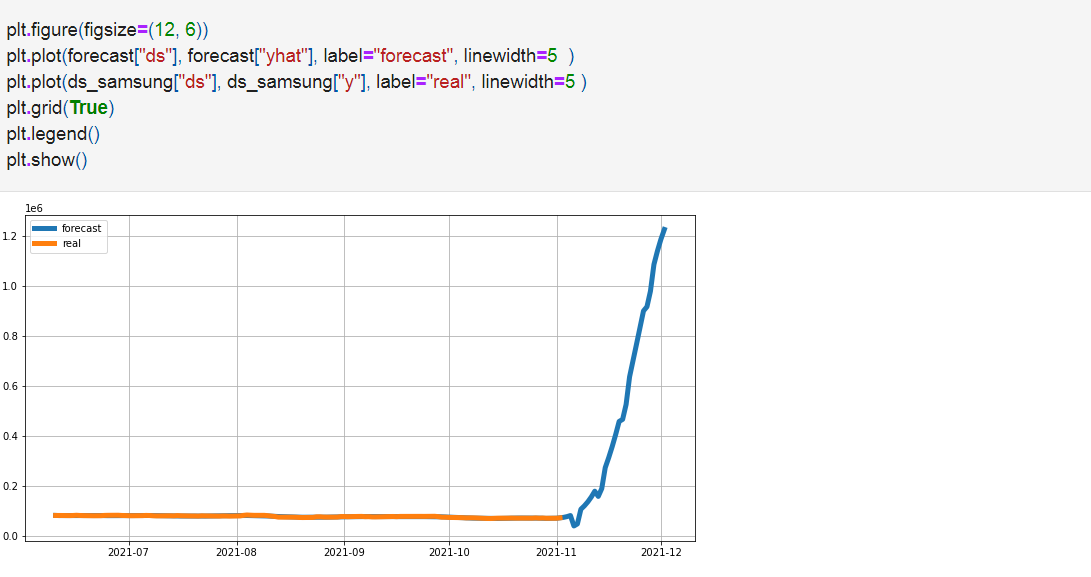Viewport: 1091px width, 577px height.
Task: Click the 'real' legend label
Action: point(72,244)
